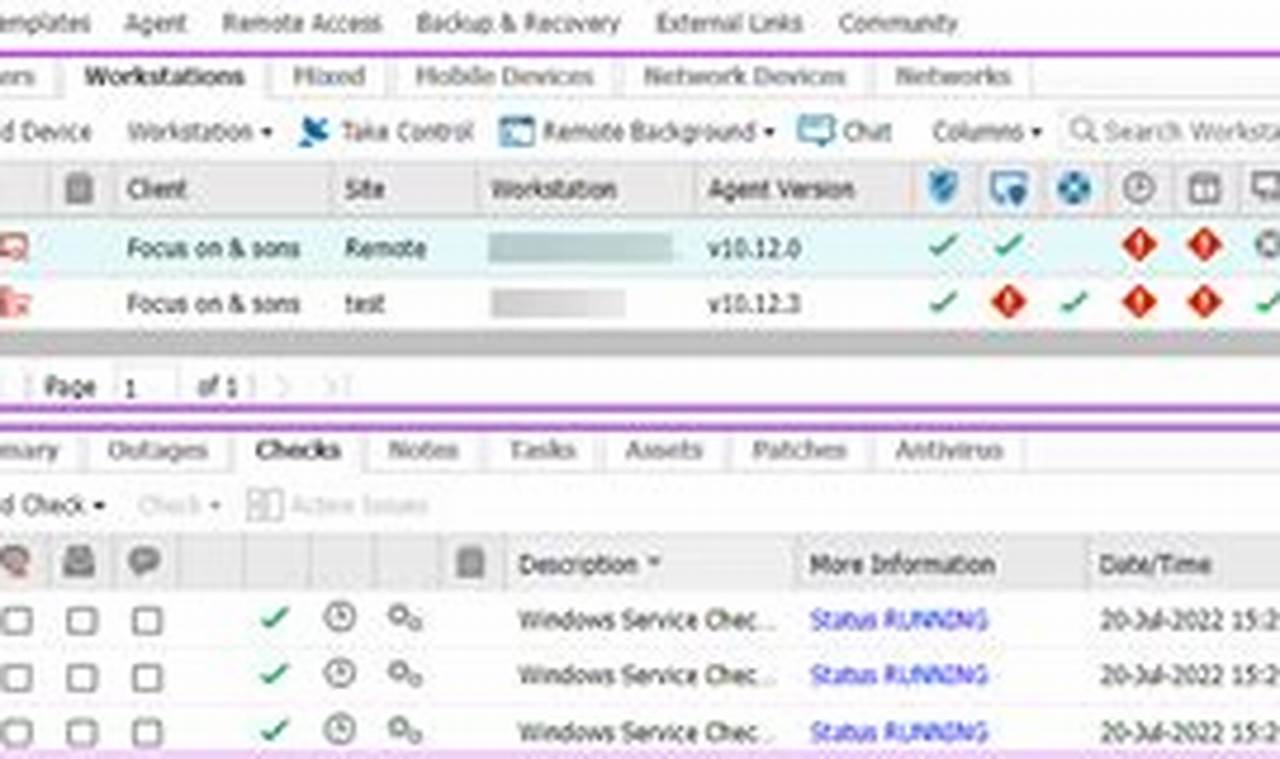Click red alert in clock column, Remote row
This screenshot has height=759, width=1280.
(1139, 245)
